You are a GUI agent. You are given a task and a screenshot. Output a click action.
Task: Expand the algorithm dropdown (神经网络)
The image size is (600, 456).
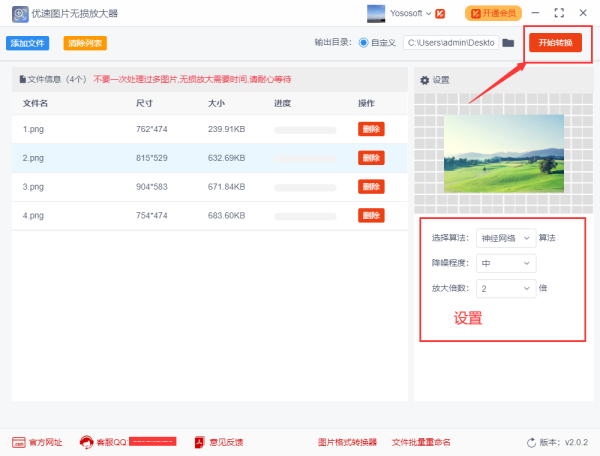[504, 238]
